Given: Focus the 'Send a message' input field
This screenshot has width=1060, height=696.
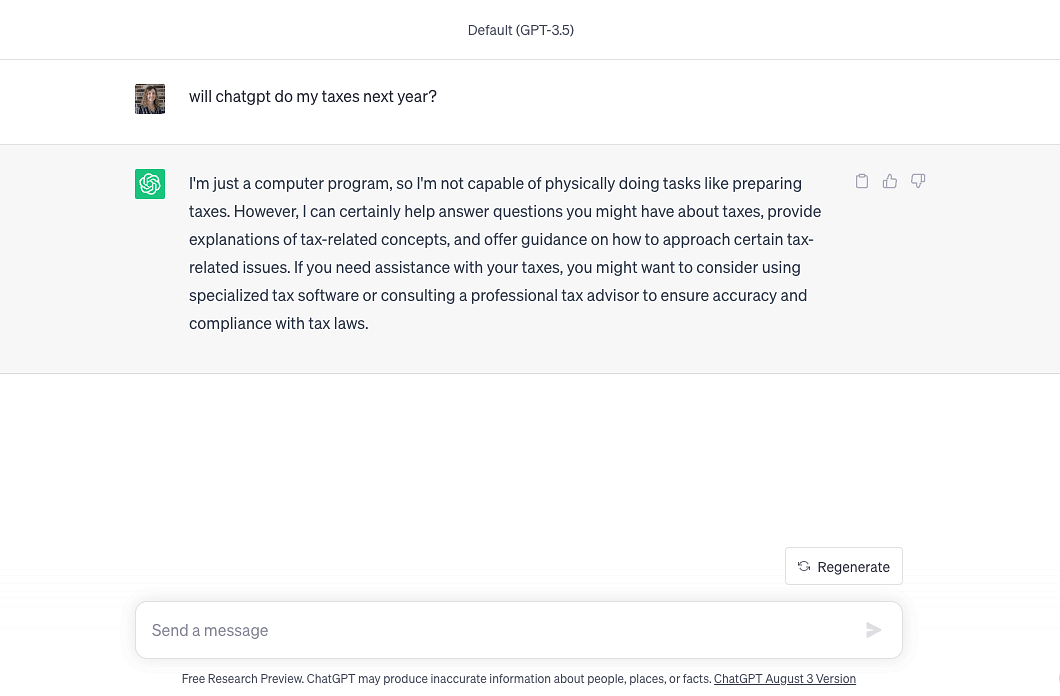Looking at the screenshot, I should click(x=519, y=630).
